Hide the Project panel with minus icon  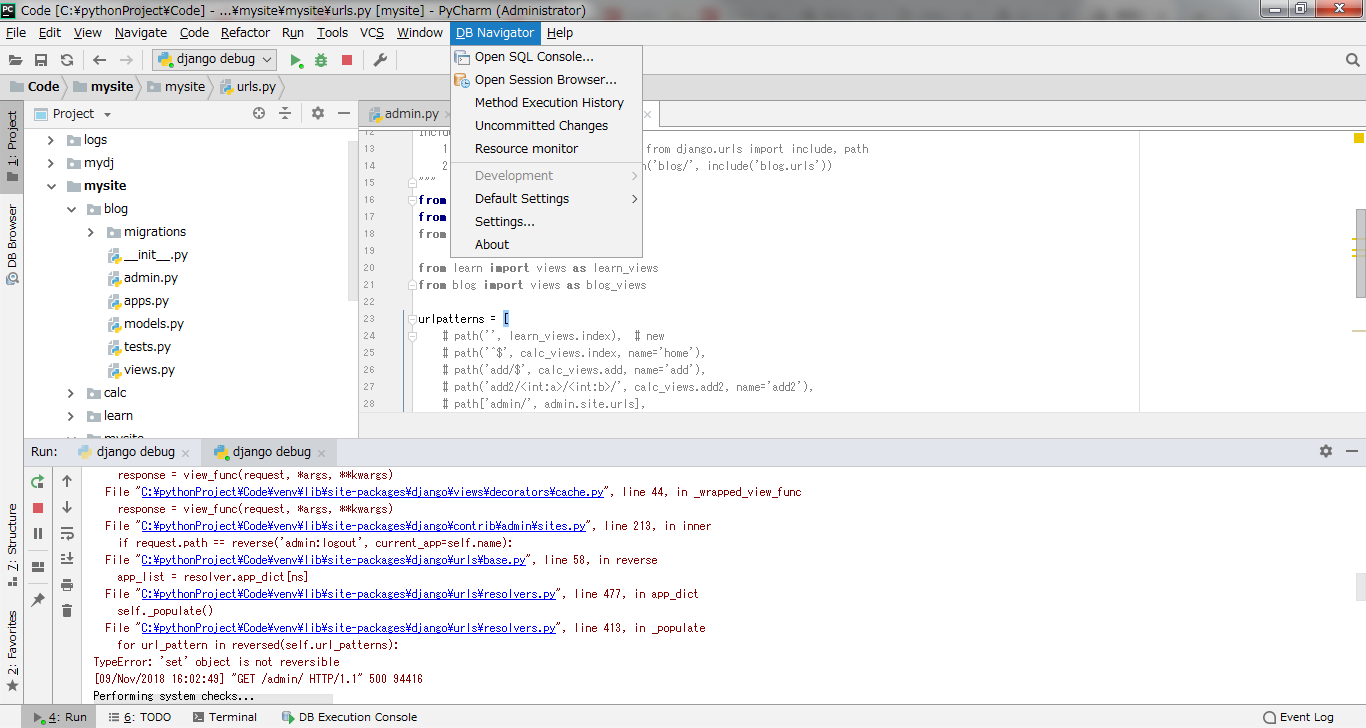coord(343,114)
